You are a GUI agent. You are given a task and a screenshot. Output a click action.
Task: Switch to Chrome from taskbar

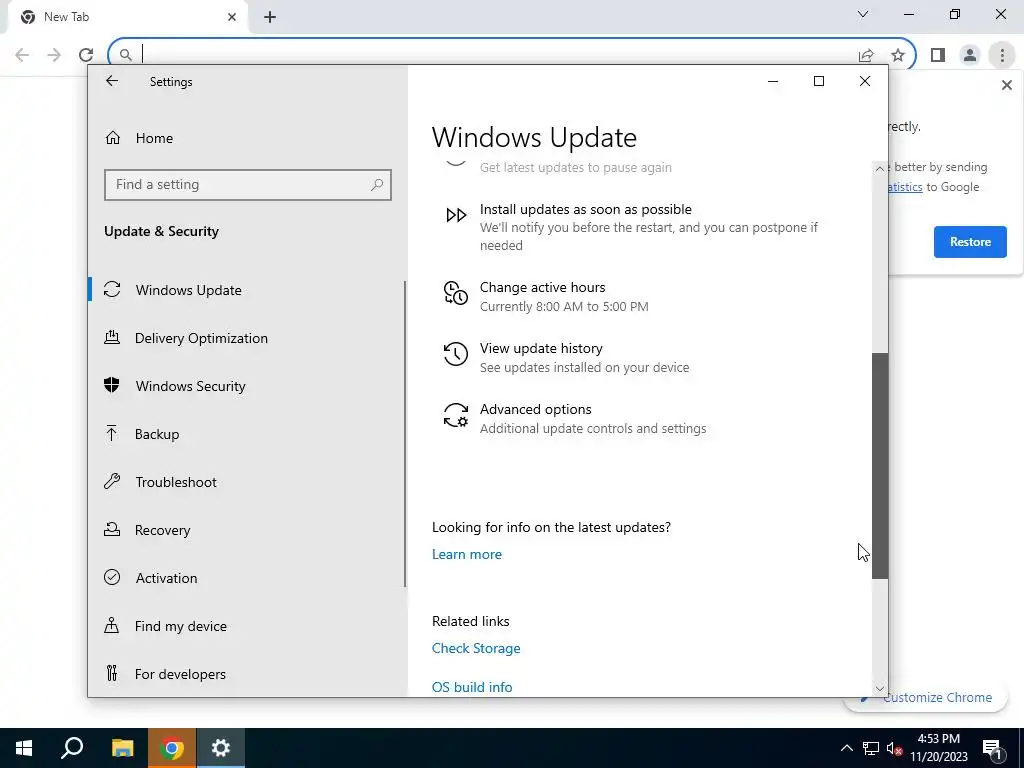point(172,748)
